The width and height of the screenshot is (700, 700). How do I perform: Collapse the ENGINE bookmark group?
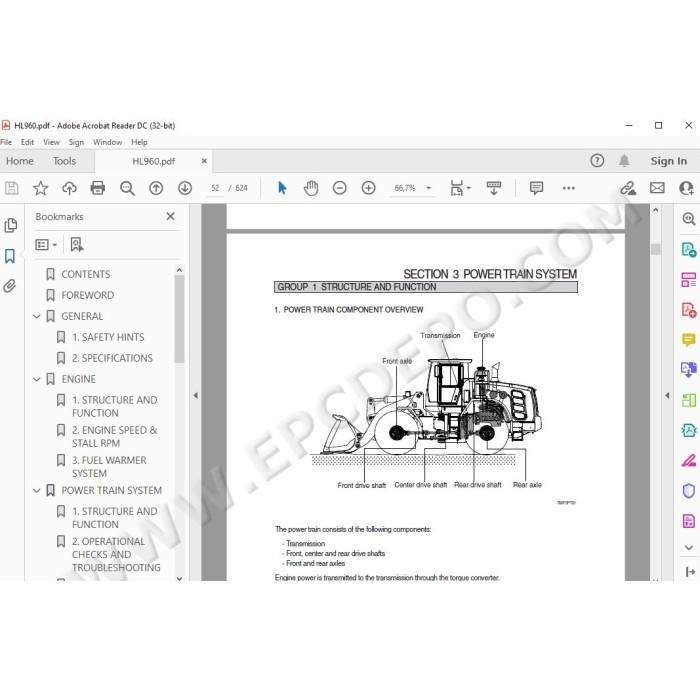[x=37, y=379]
